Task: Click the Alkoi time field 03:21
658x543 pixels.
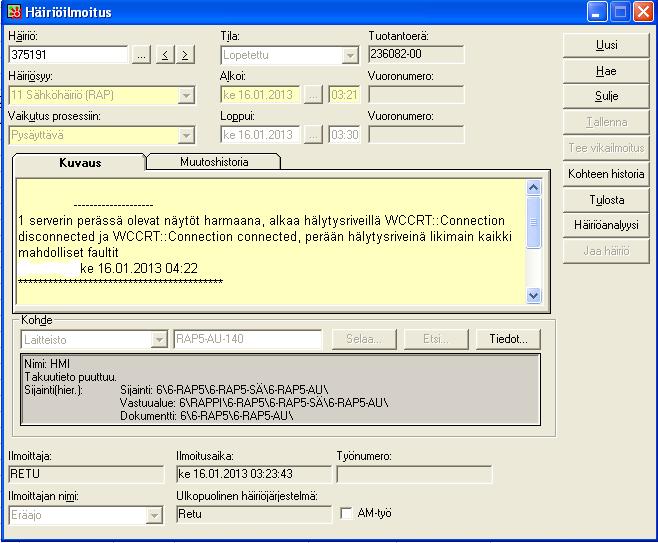Action: (344, 95)
